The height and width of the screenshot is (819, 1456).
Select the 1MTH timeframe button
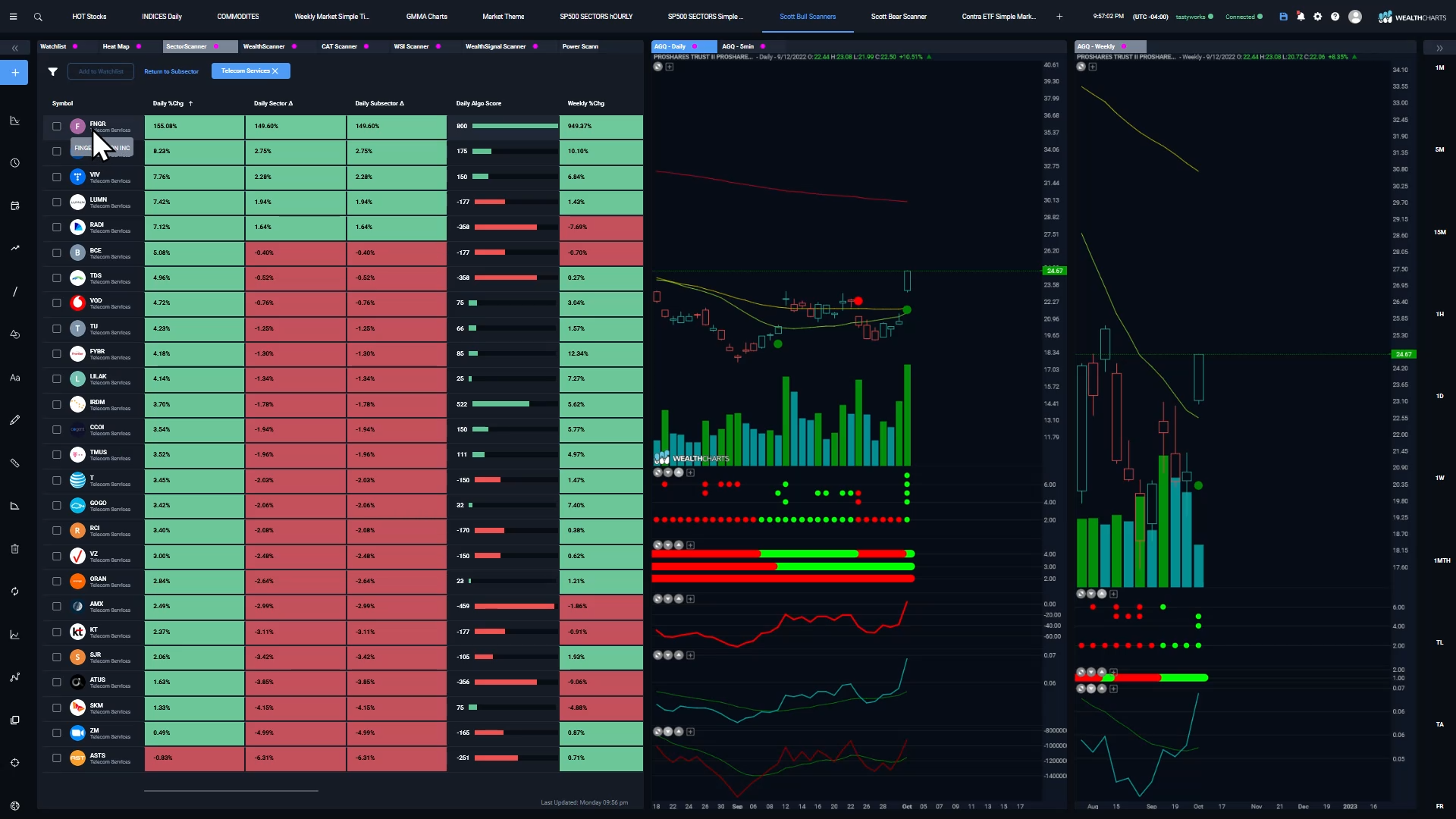pyautogui.click(x=1442, y=560)
